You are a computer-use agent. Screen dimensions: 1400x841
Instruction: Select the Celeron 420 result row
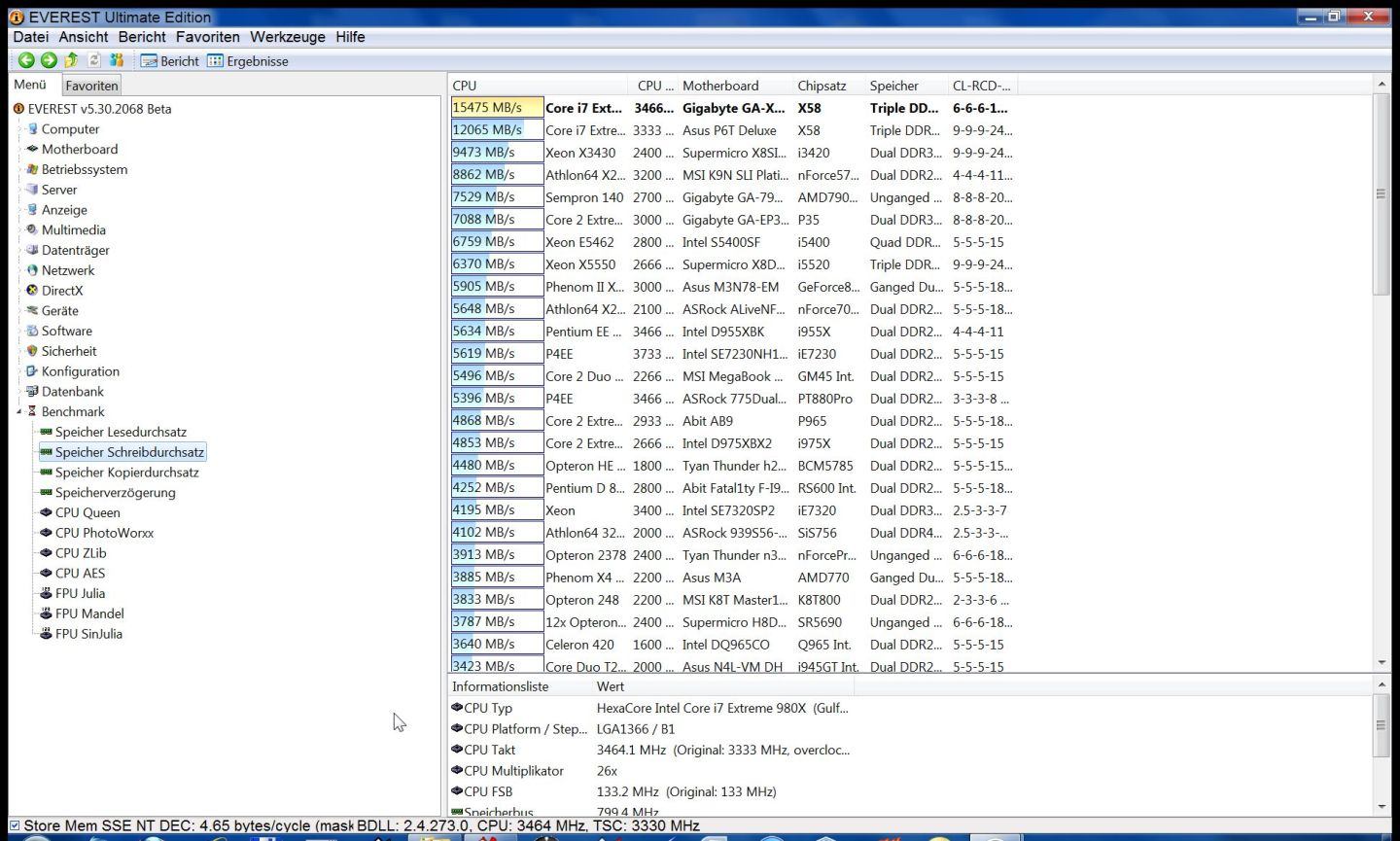pos(733,645)
